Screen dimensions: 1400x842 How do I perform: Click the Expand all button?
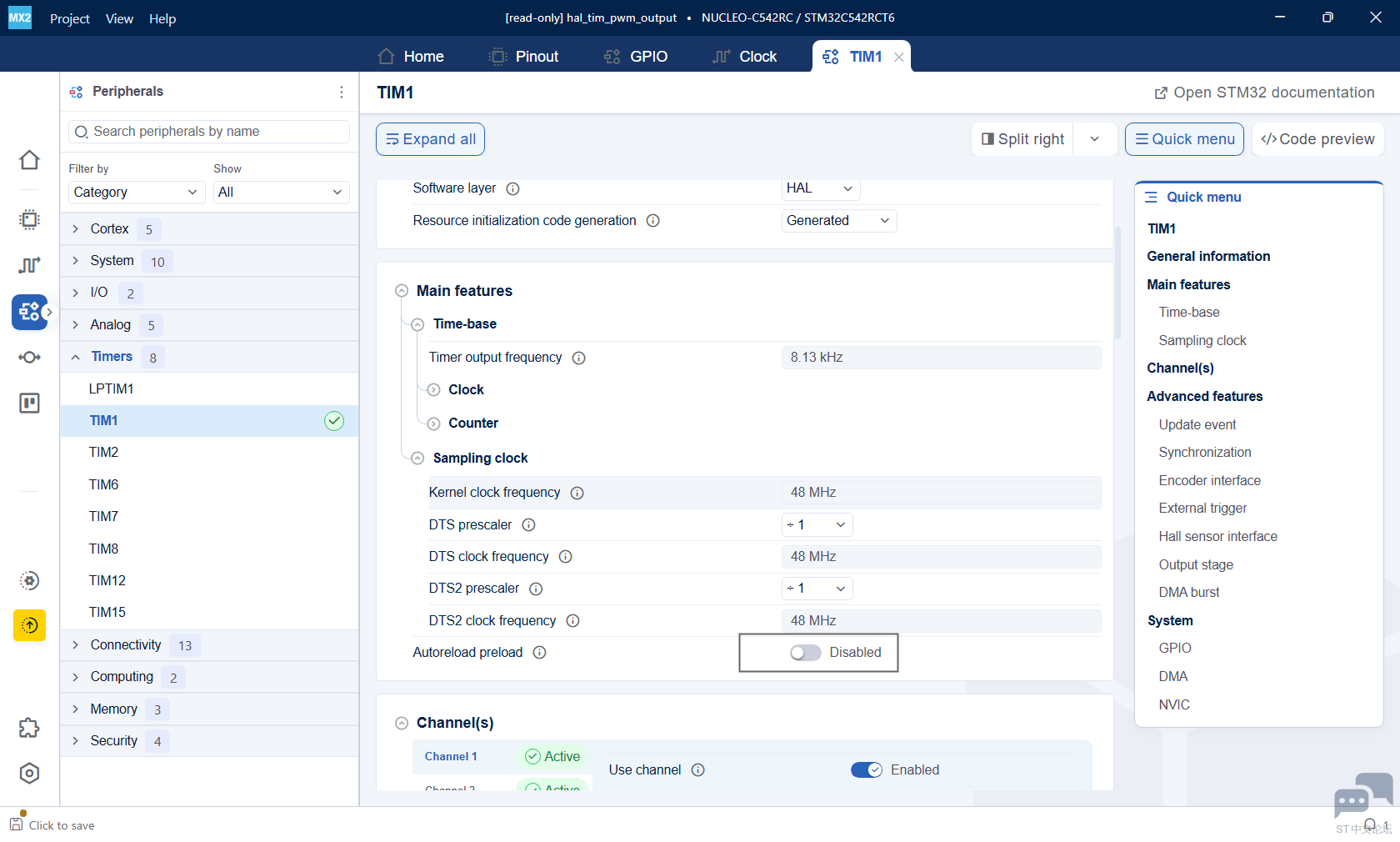click(430, 139)
